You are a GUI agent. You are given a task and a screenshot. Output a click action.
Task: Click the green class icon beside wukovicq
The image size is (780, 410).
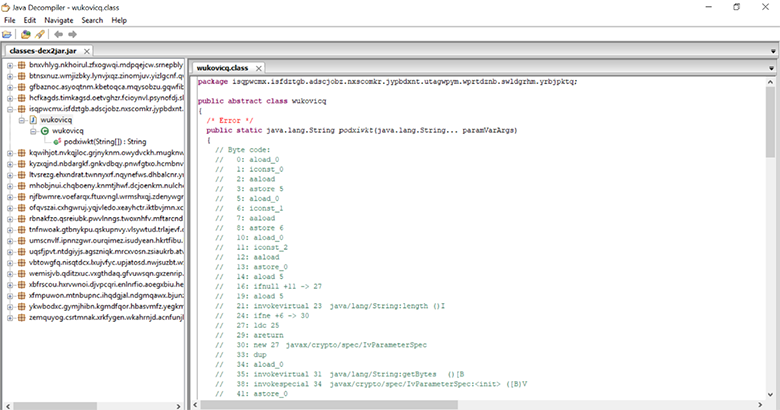tap(45, 131)
